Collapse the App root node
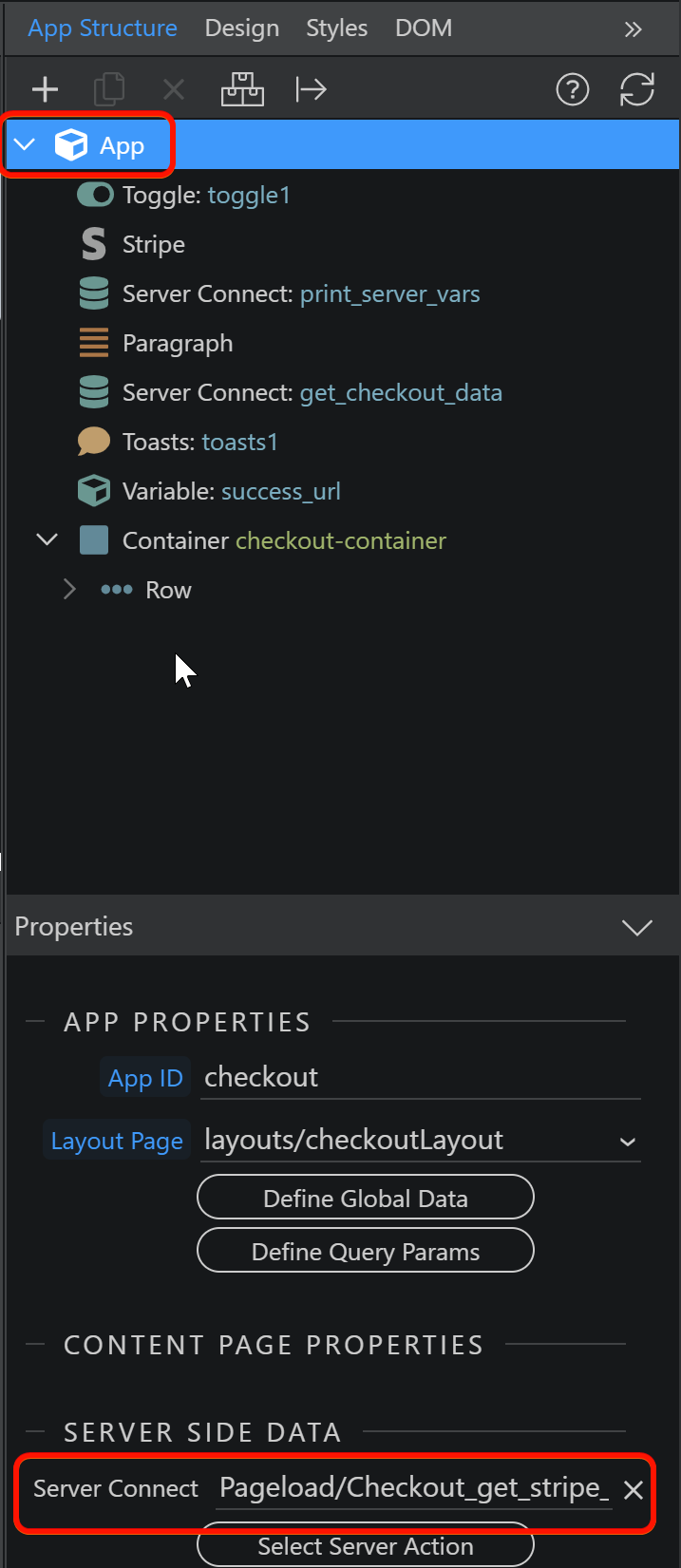The height and width of the screenshot is (1568, 681). [x=26, y=145]
